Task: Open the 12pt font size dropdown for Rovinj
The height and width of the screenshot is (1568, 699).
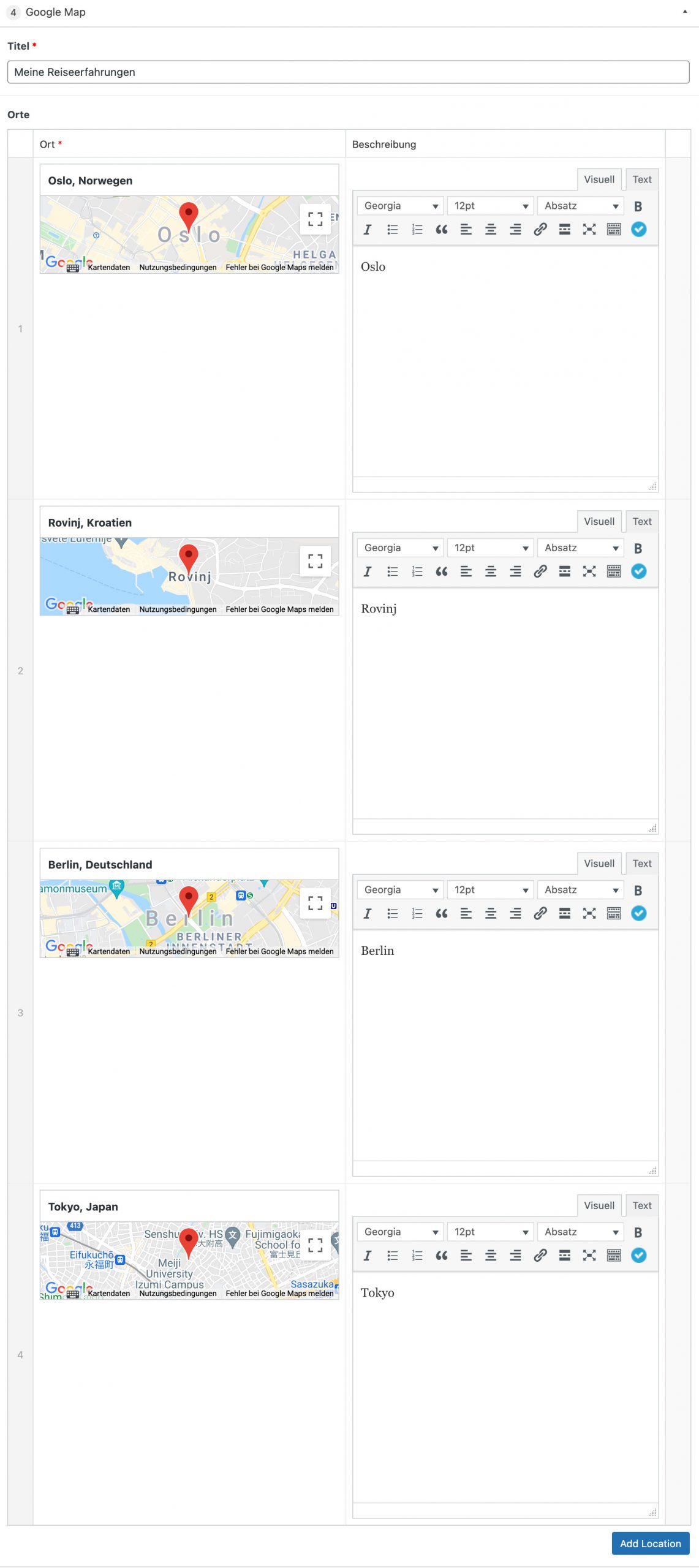Action: coord(490,548)
